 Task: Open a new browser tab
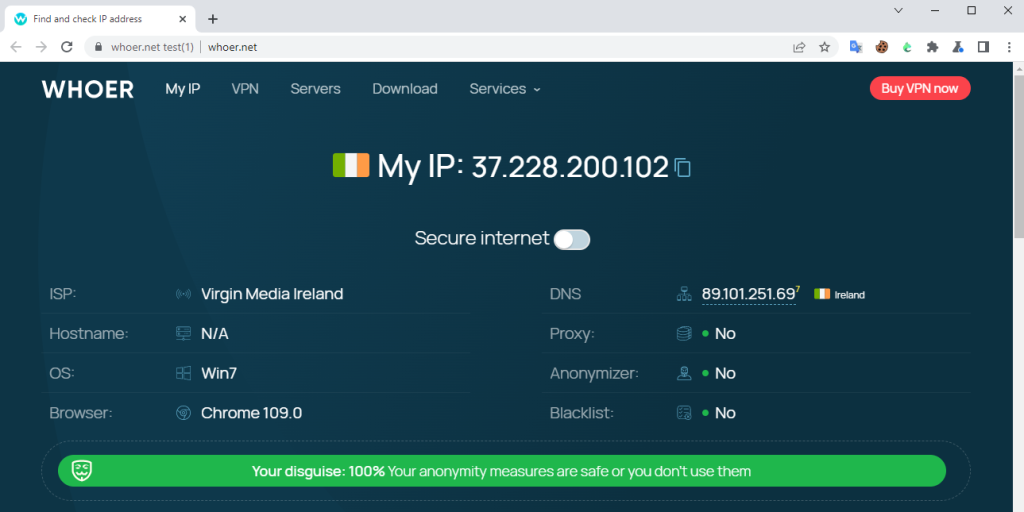(x=212, y=19)
